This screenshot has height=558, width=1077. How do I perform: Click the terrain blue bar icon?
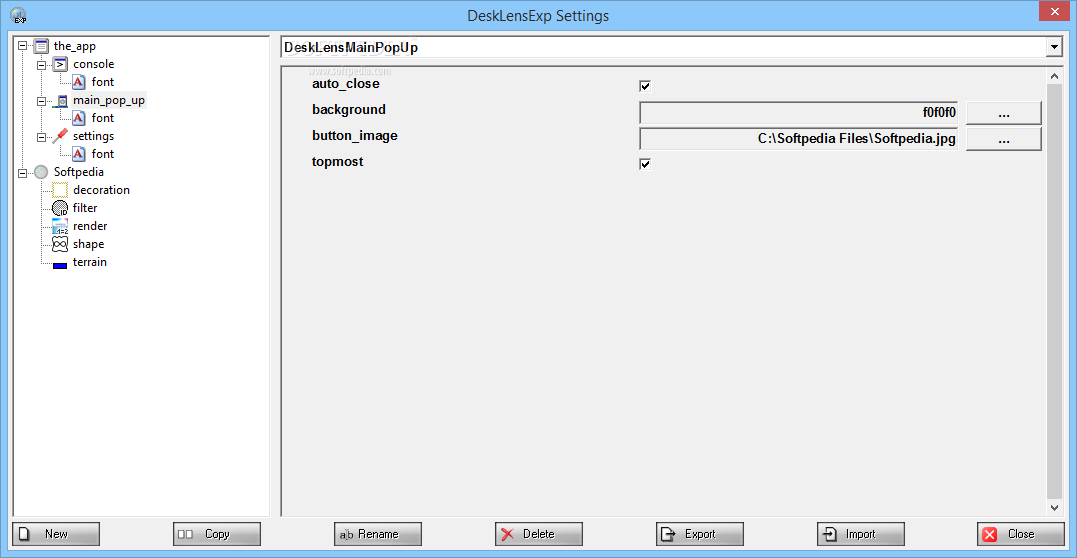(x=60, y=265)
